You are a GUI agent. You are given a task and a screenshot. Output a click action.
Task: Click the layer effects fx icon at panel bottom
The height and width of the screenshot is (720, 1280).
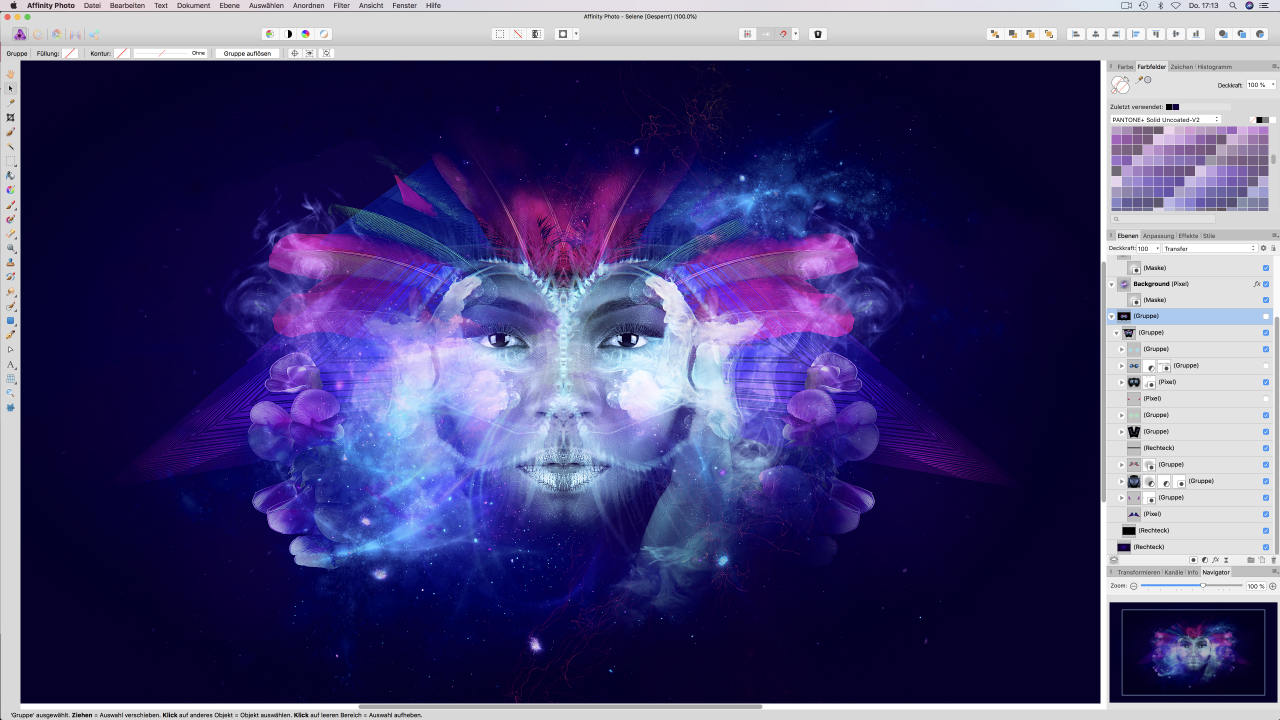click(x=1215, y=560)
